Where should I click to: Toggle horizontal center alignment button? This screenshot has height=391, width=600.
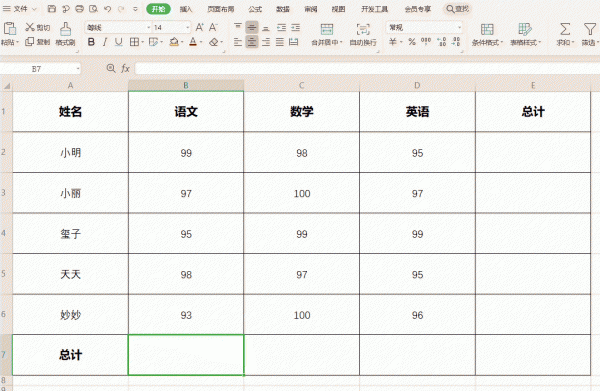(251, 42)
